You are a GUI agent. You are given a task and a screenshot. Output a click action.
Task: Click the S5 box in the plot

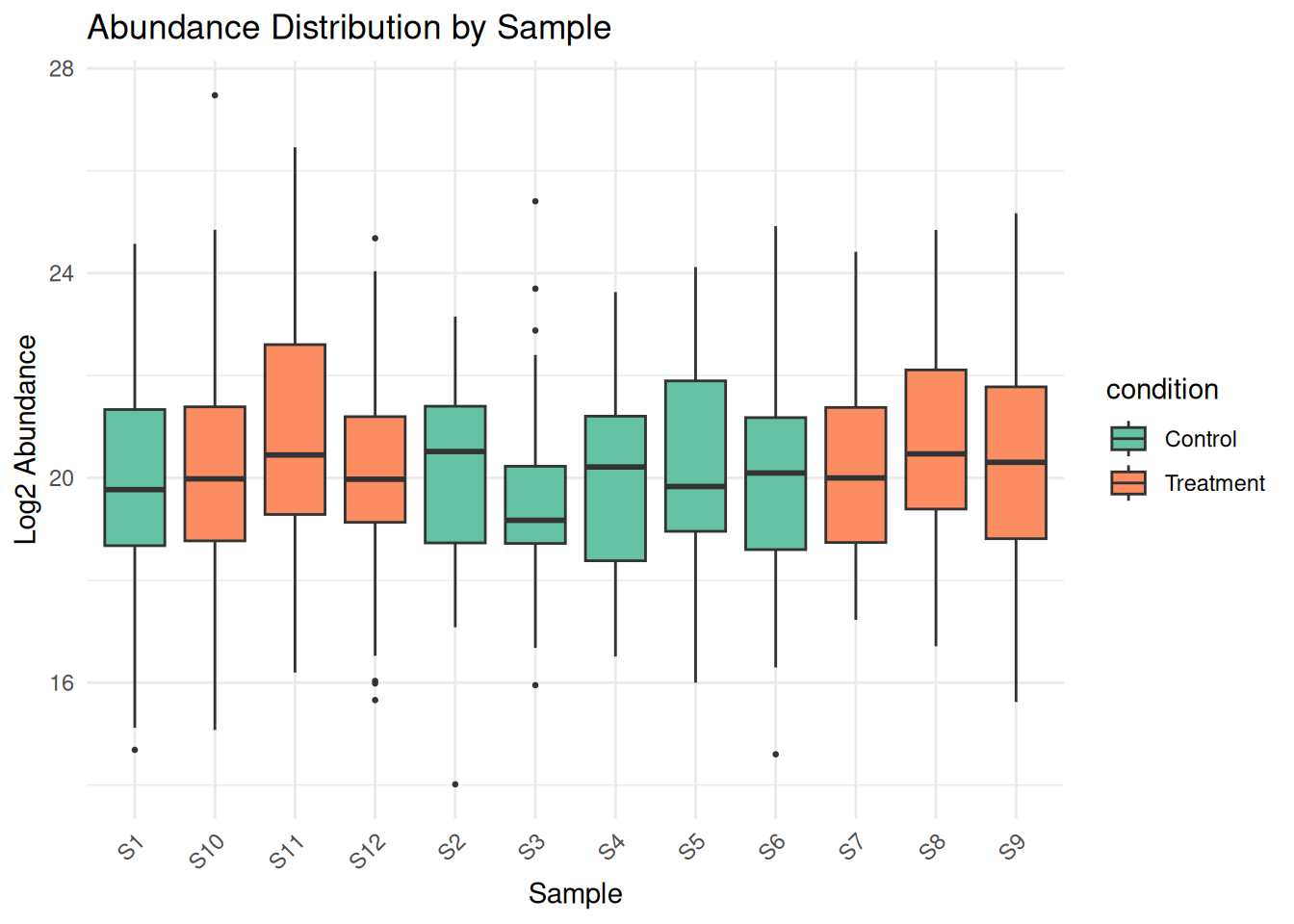pyautogui.click(x=695, y=455)
